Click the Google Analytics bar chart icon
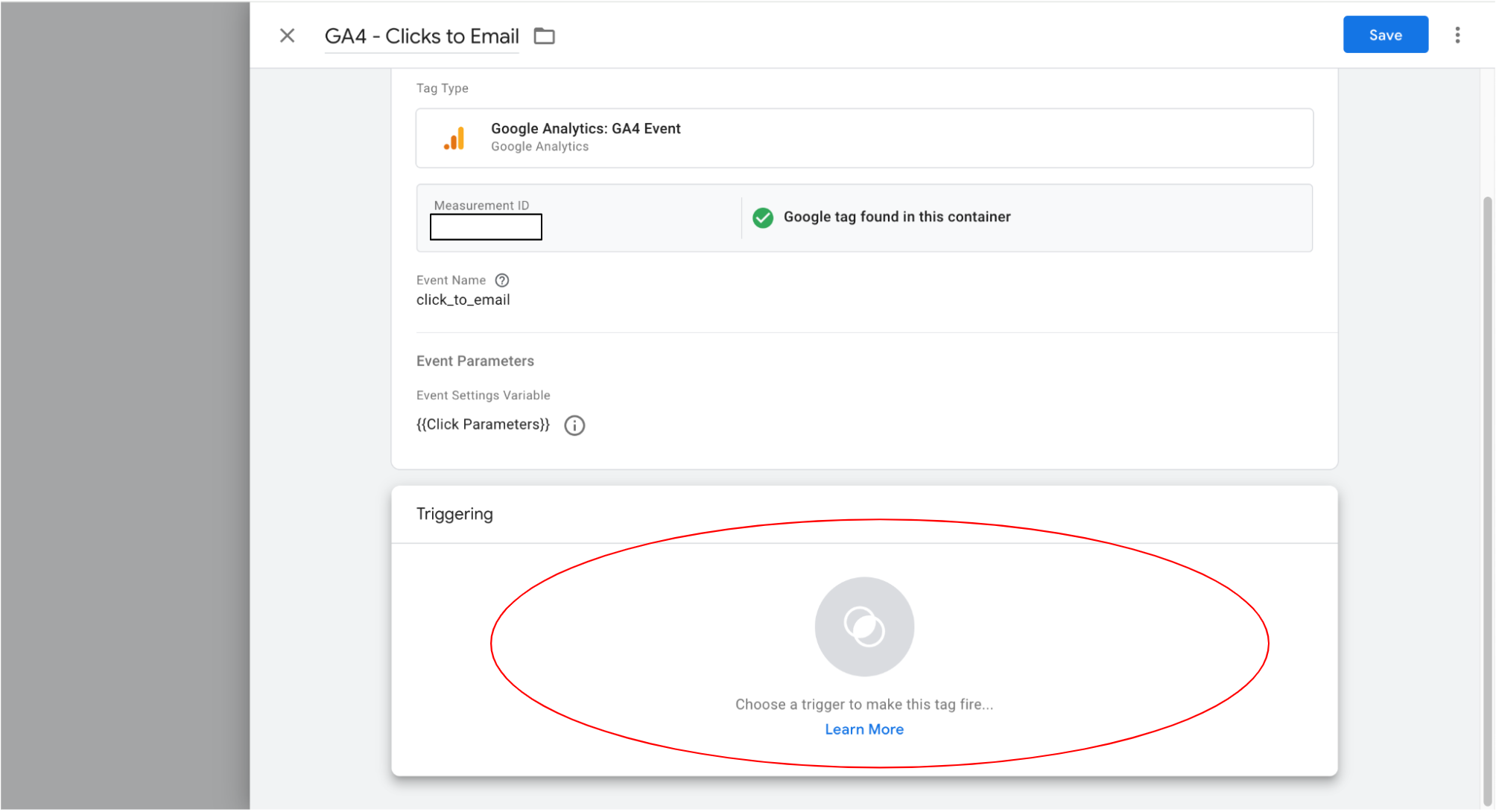 click(x=454, y=139)
